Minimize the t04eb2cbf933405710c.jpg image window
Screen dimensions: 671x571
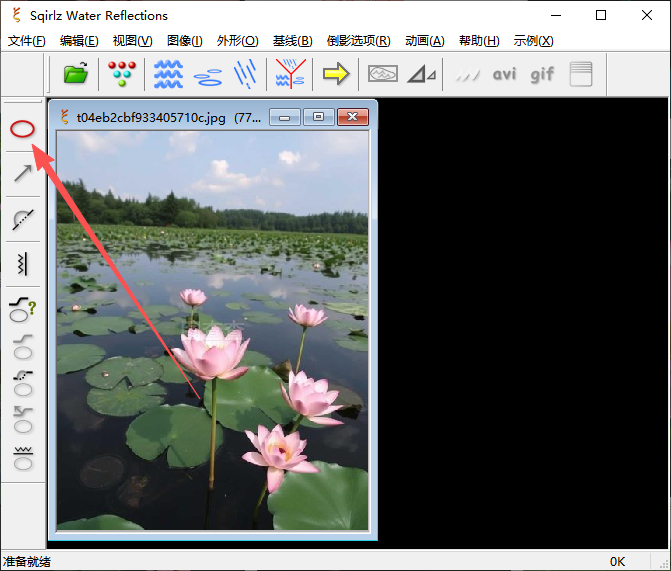(x=285, y=117)
